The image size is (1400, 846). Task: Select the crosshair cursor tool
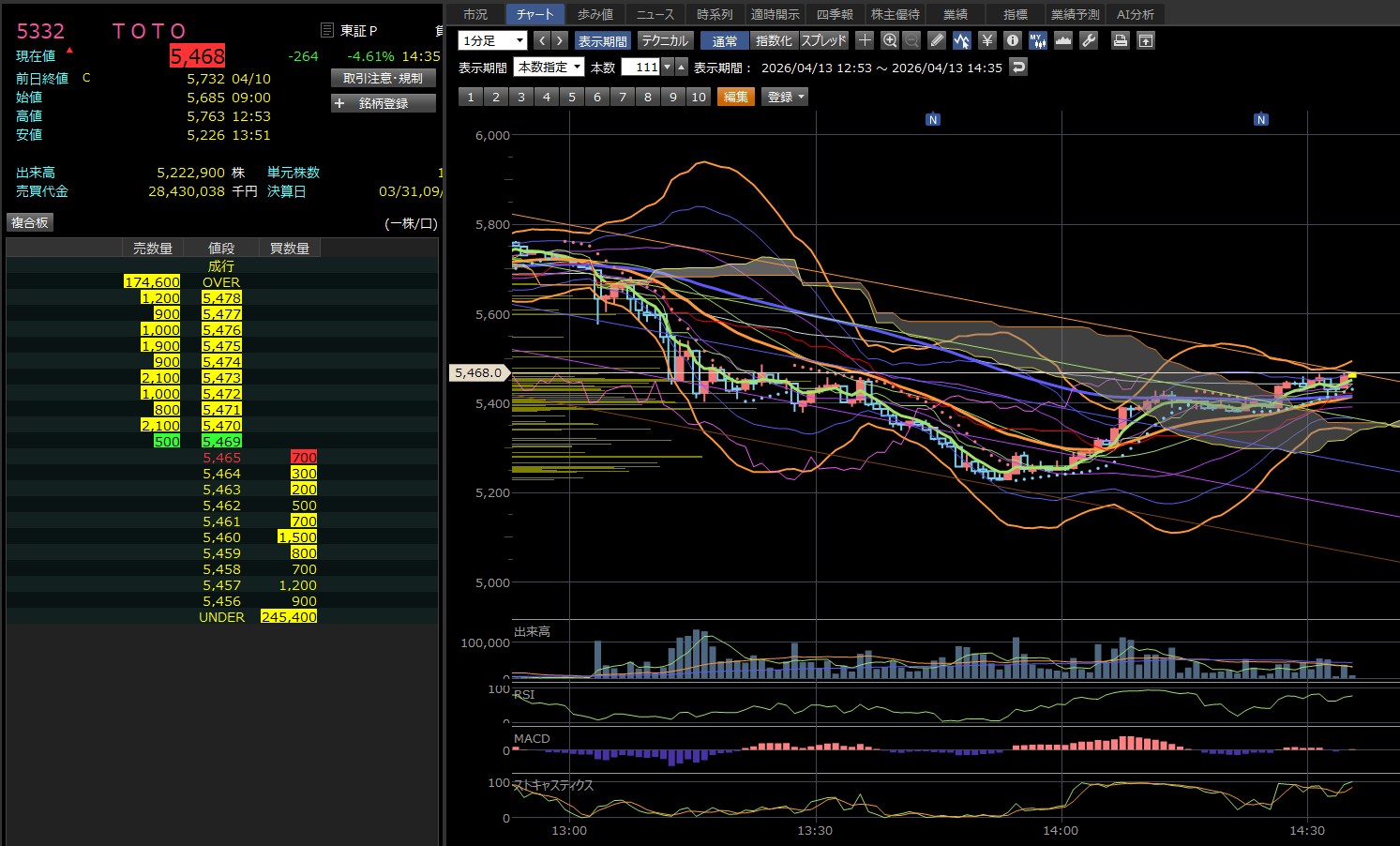tap(865, 40)
